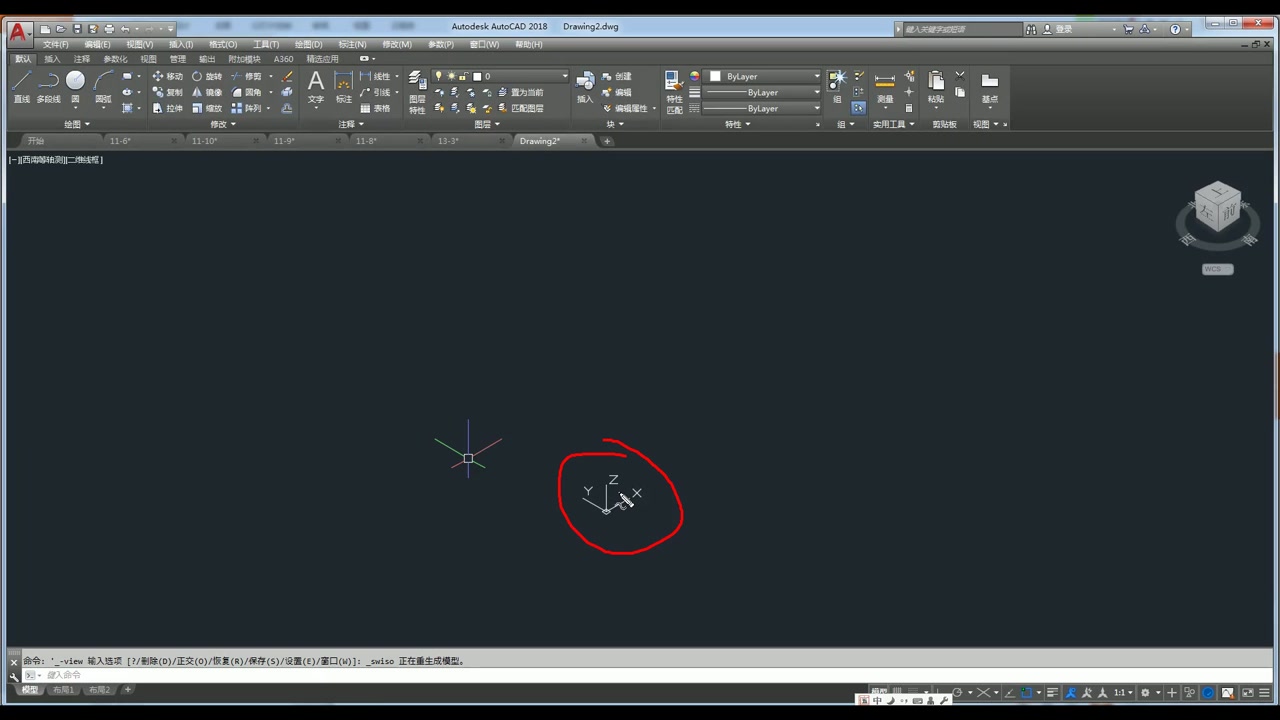Open the 修改(M) menu
The height and width of the screenshot is (720, 1280).
(x=397, y=44)
